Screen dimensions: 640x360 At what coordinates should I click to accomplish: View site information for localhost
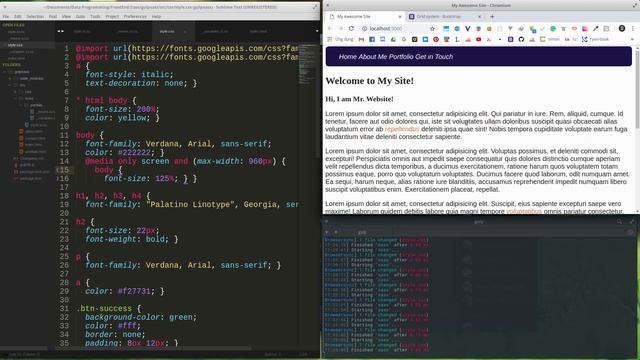pos(364,29)
